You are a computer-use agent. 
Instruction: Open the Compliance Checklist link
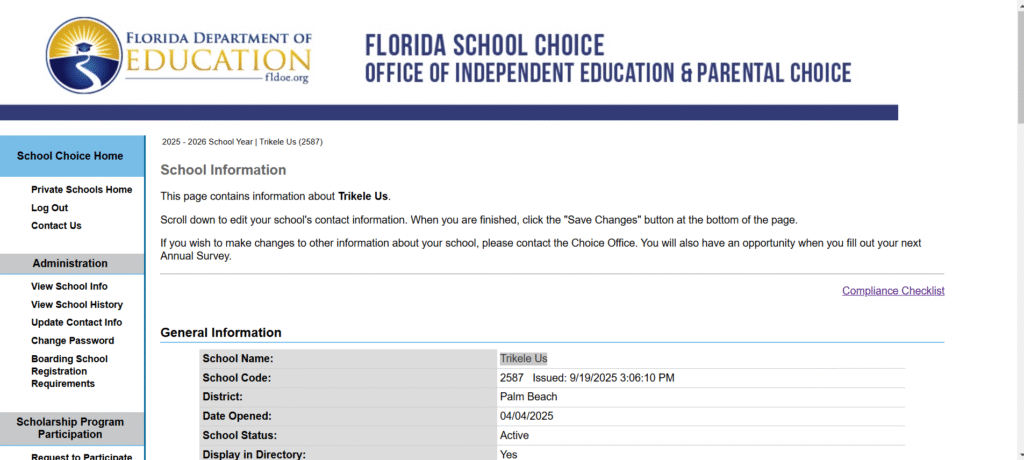(x=893, y=291)
